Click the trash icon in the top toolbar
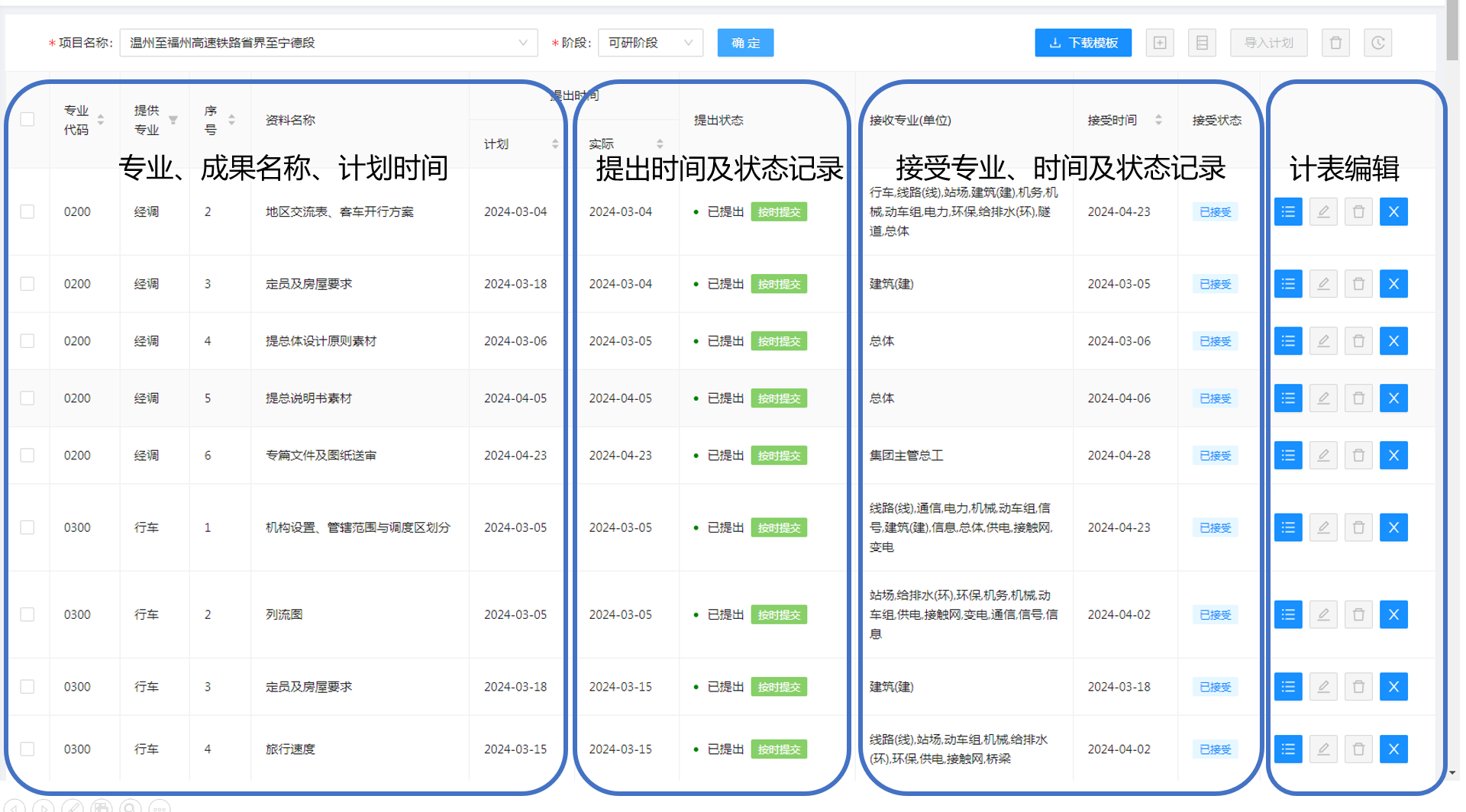The width and height of the screenshot is (1466, 812). click(x=1335, y=43)
